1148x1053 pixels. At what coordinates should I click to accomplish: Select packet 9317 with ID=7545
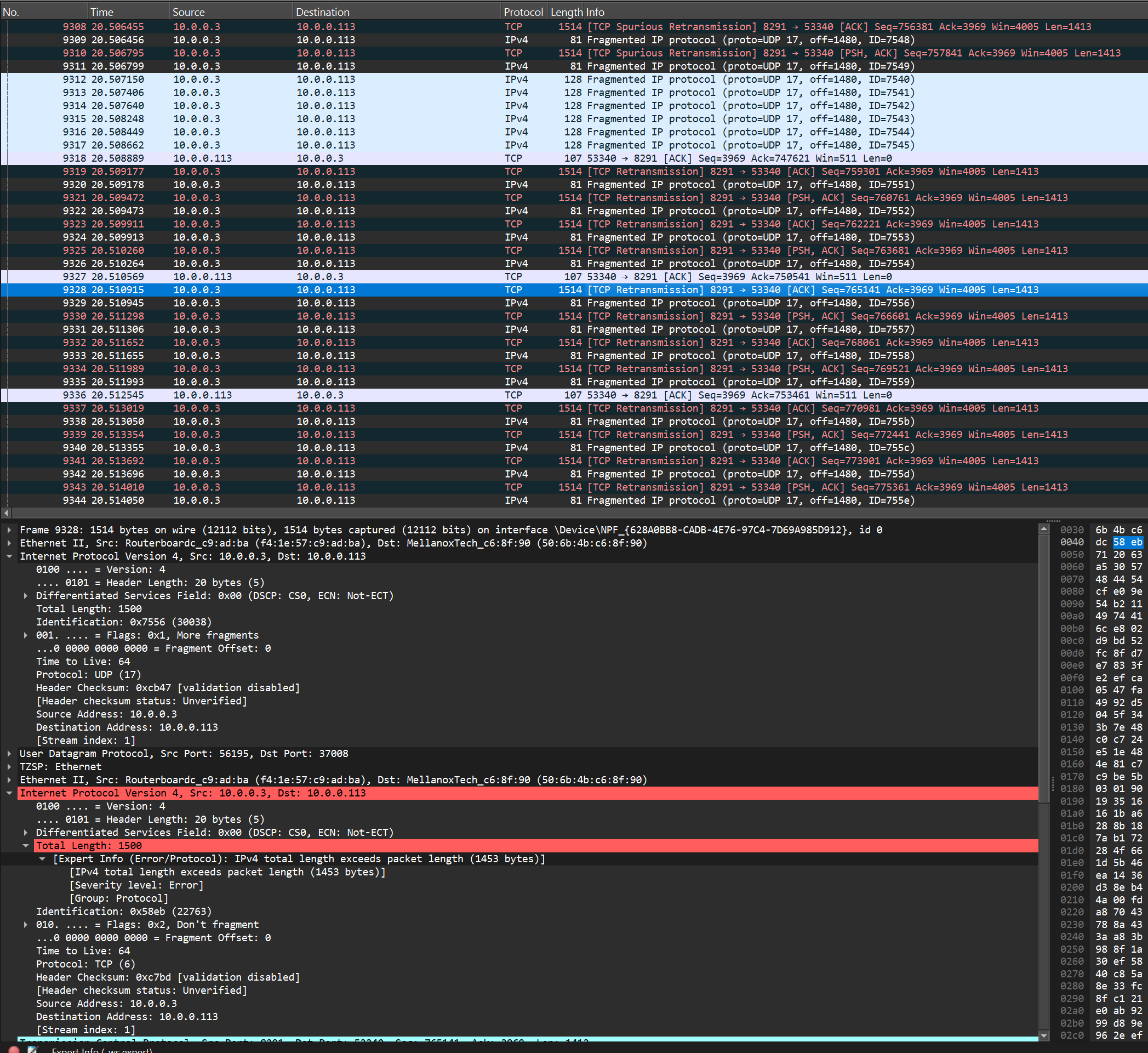pyautogui.click(x=574, y=145)
